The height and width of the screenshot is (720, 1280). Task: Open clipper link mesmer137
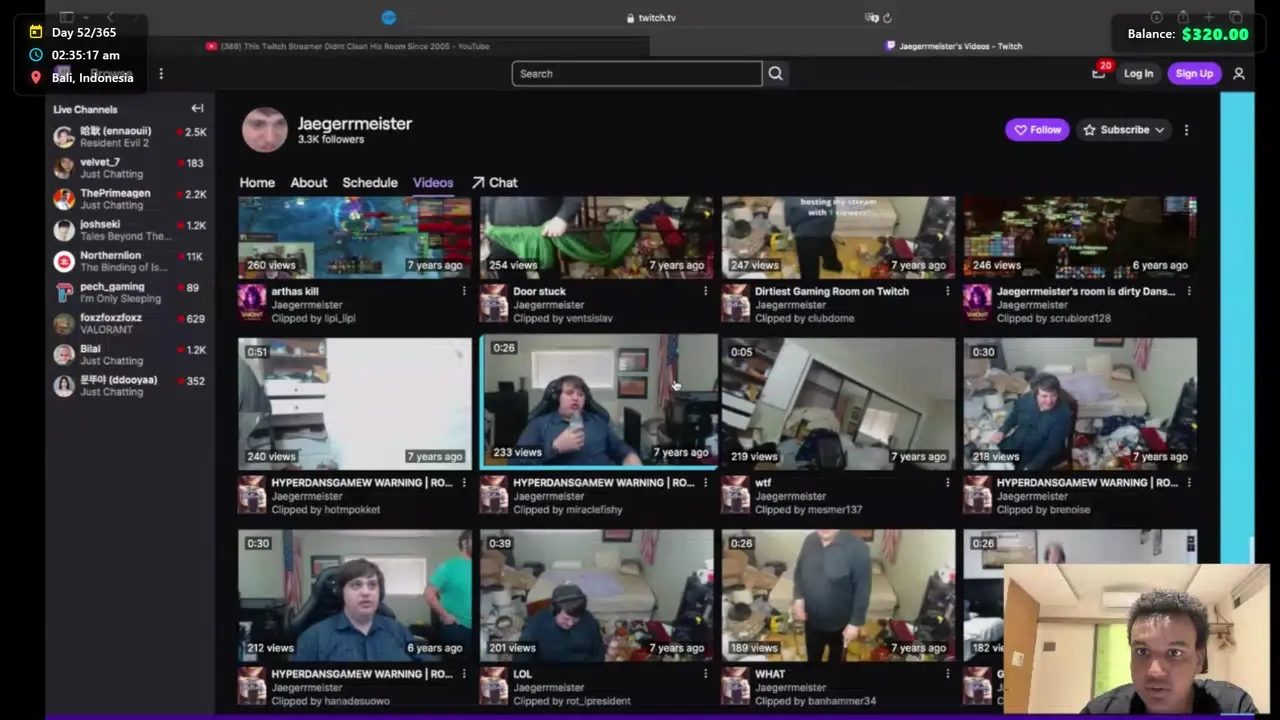835,509
